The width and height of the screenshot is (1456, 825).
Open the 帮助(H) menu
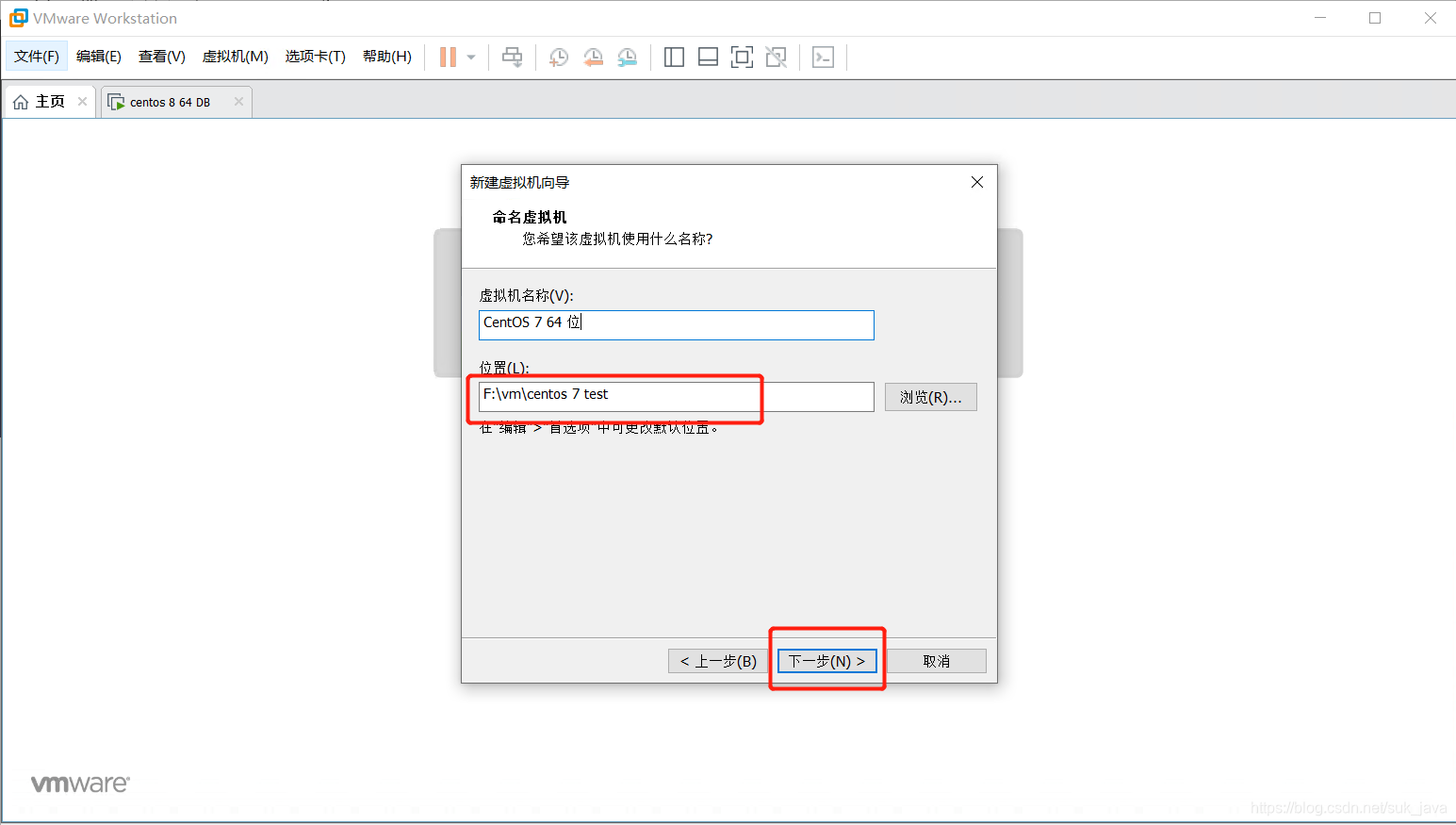(387, 57)
